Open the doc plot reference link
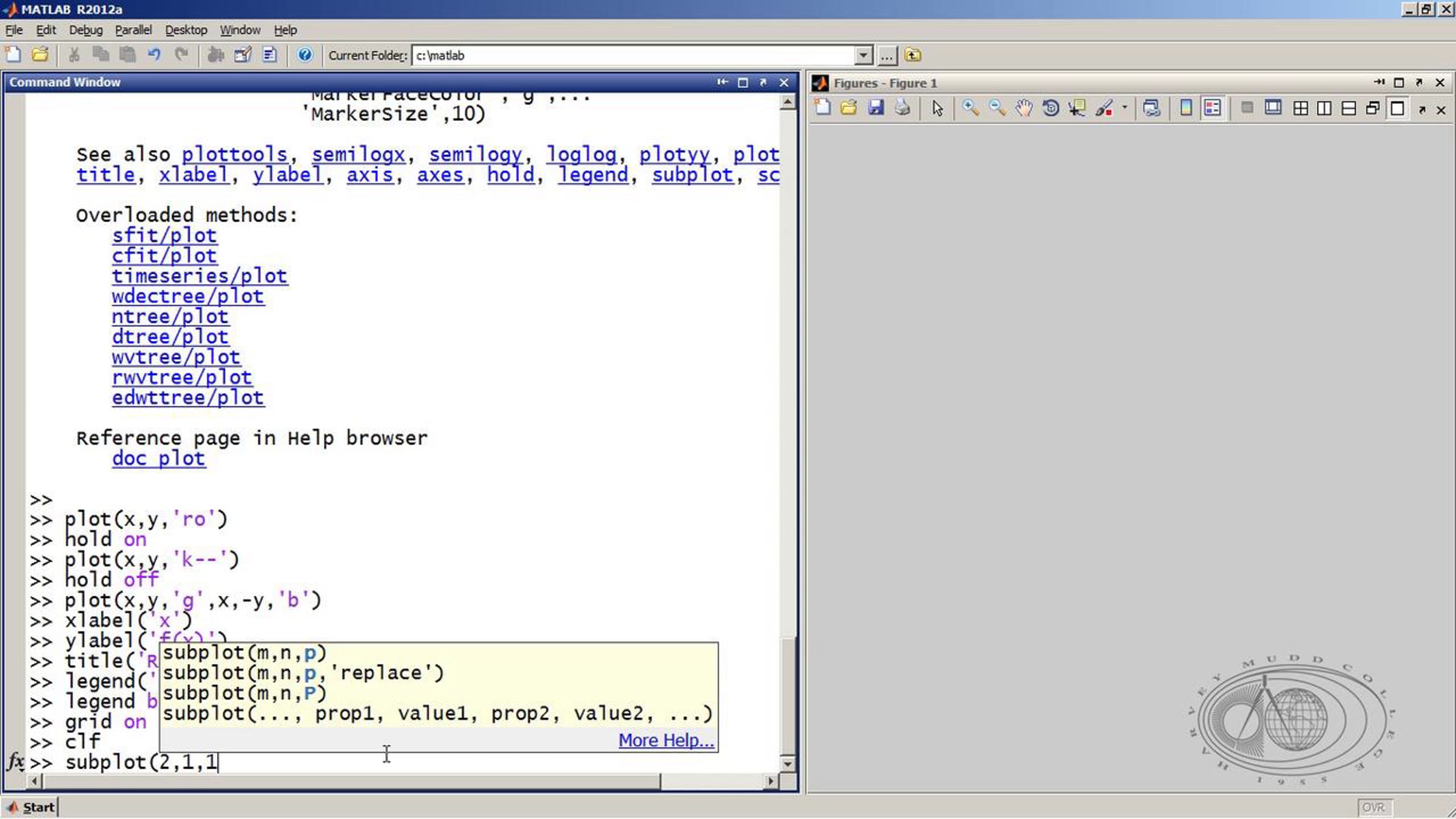Screen dimensions: 1456x819 coord(159,458)
